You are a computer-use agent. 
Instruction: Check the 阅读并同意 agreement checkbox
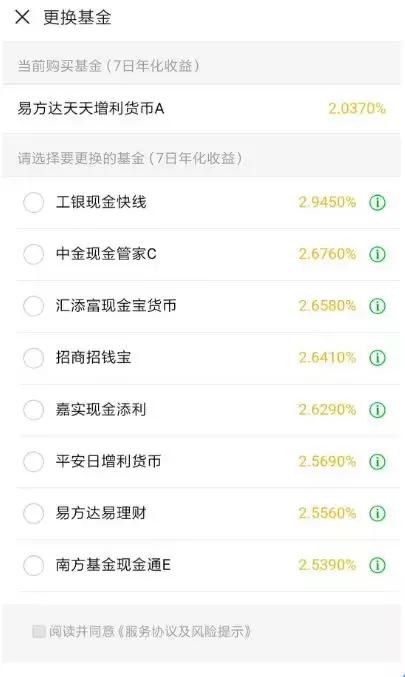tap(39, 631)
